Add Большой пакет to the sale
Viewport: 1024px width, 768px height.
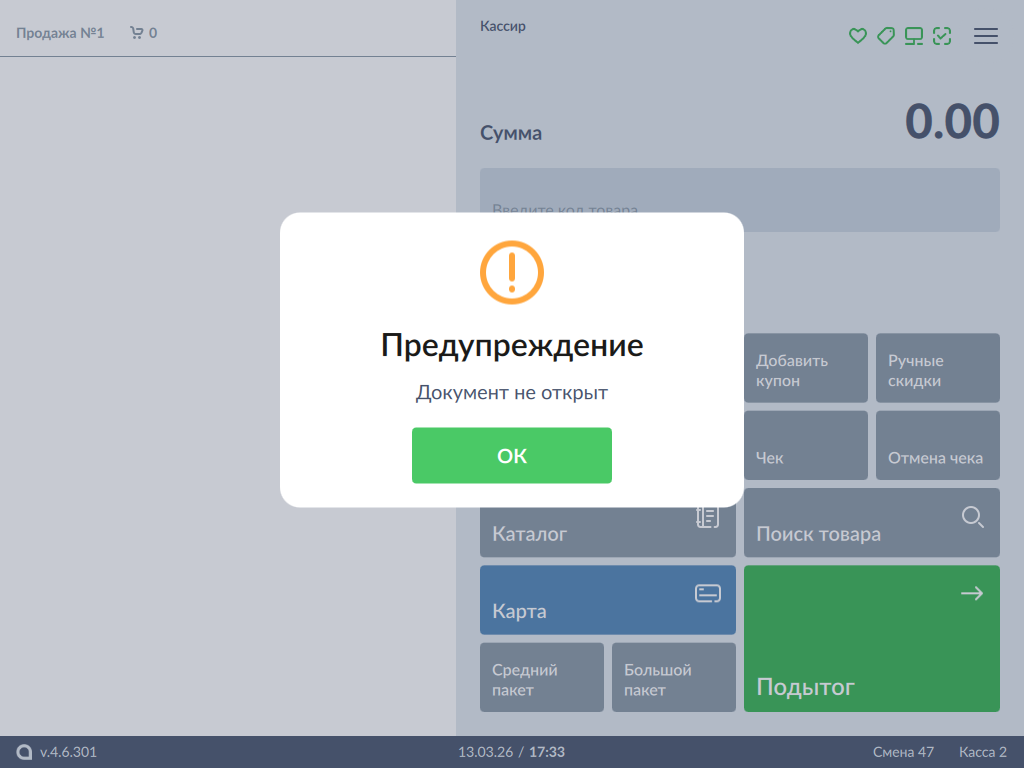tap(673, 677)
